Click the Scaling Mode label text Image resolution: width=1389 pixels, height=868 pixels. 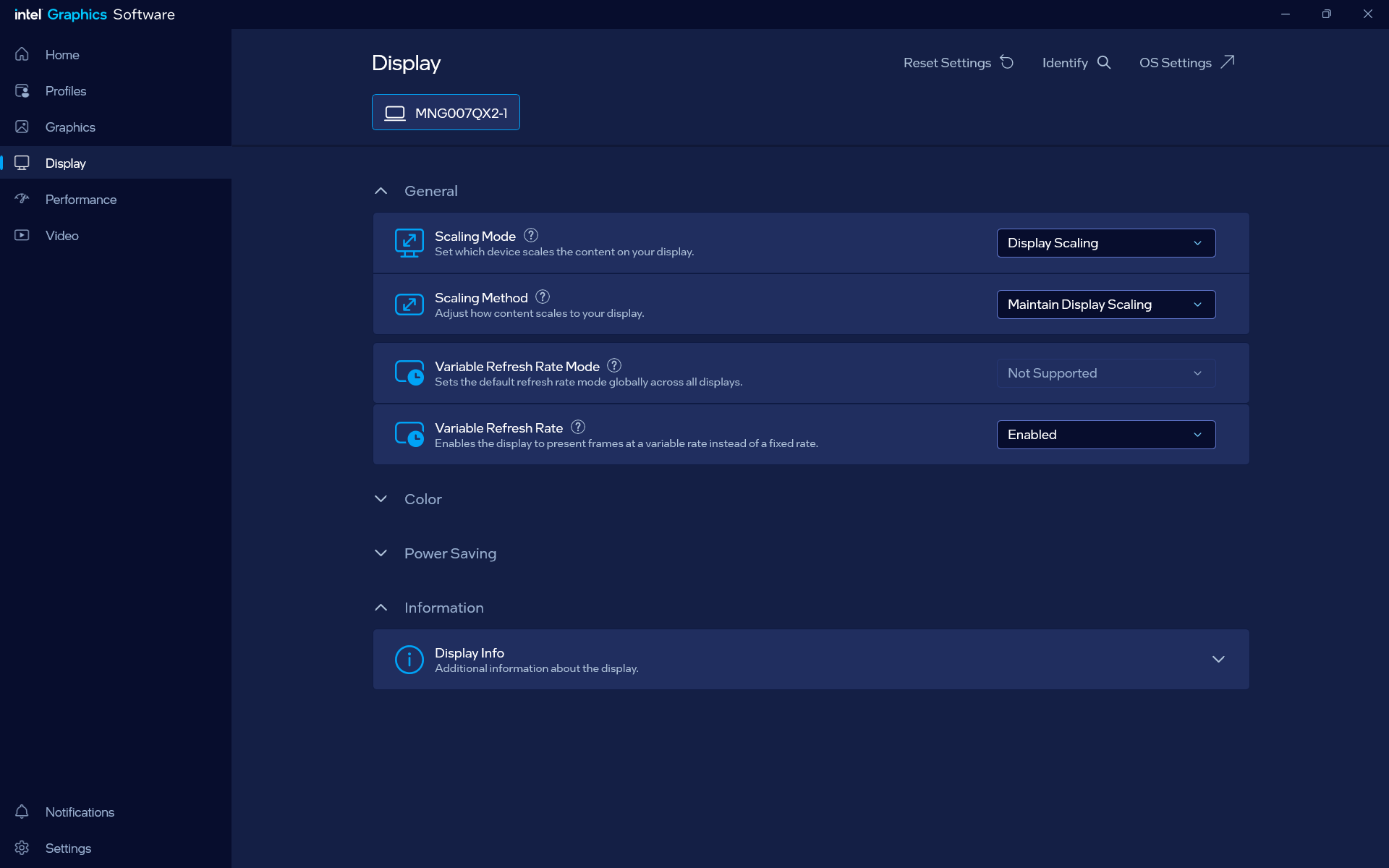[x=475, y=237]
